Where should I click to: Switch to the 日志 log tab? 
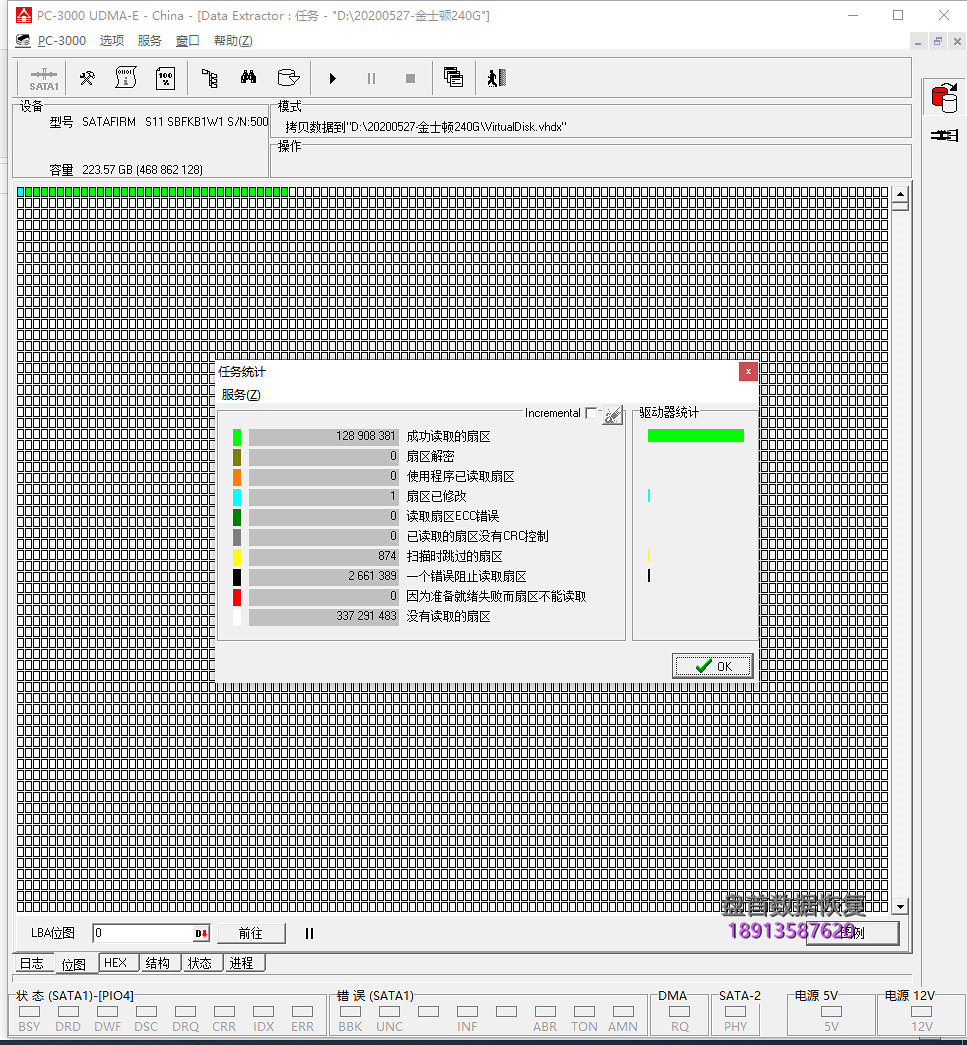pyautogui.click(x=32, y=963)
